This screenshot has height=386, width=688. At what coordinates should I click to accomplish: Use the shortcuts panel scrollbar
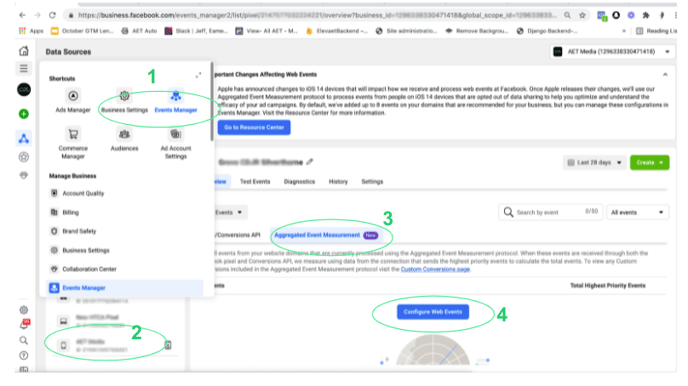pyautogui.click(x=212, y=102)
